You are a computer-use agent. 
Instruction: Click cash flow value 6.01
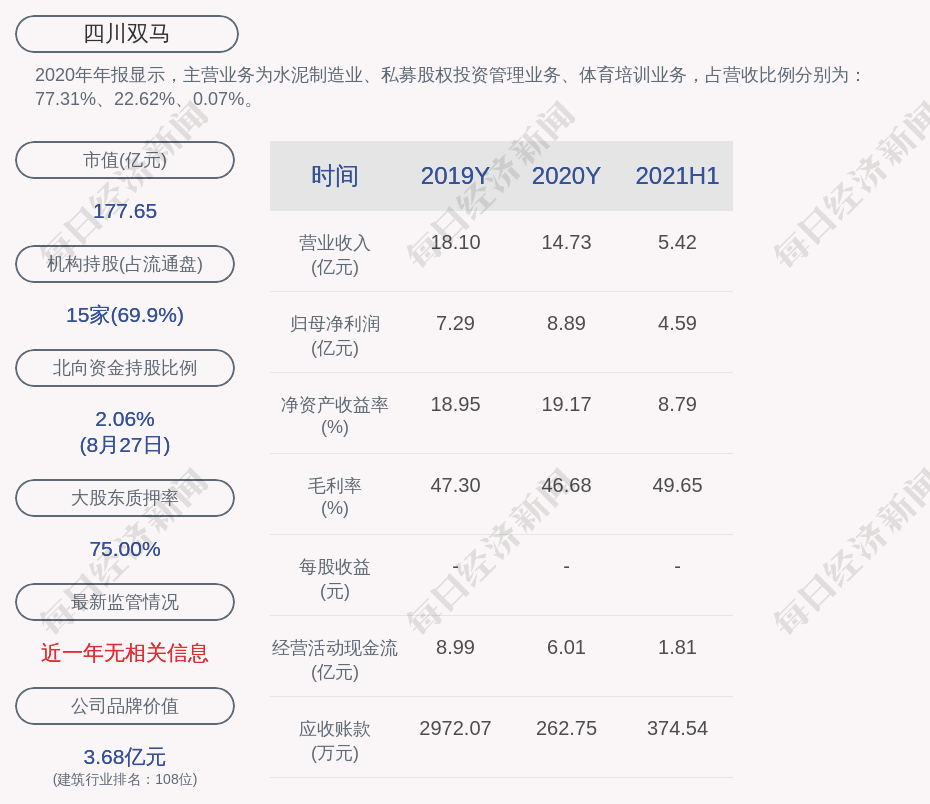(566, 647)
